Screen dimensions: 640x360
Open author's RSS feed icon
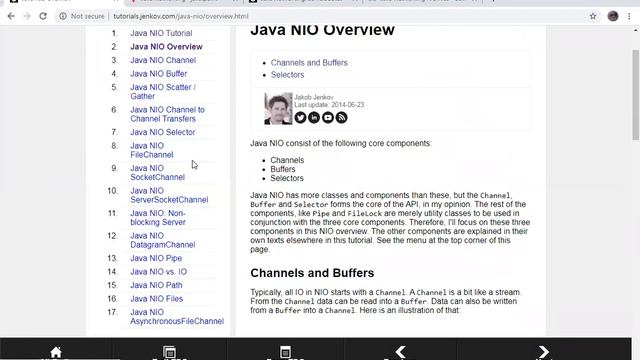342,118
